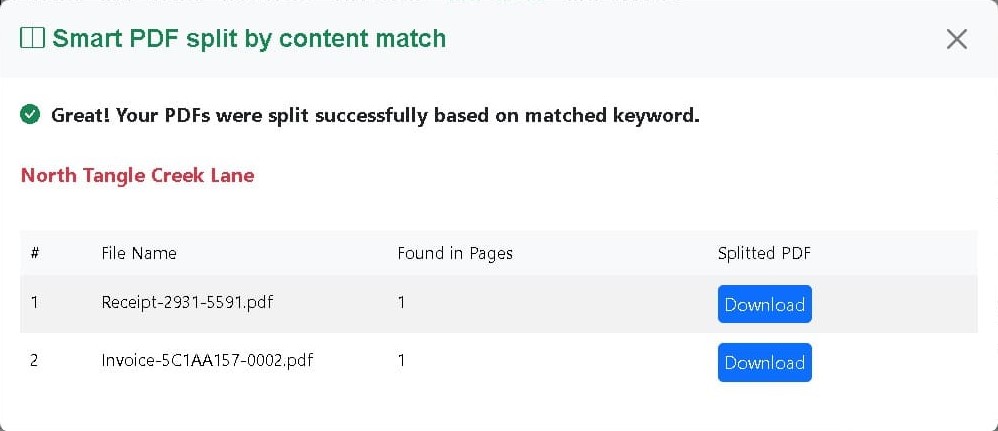
Task: Click the # column header
Action: pos(35,253)
